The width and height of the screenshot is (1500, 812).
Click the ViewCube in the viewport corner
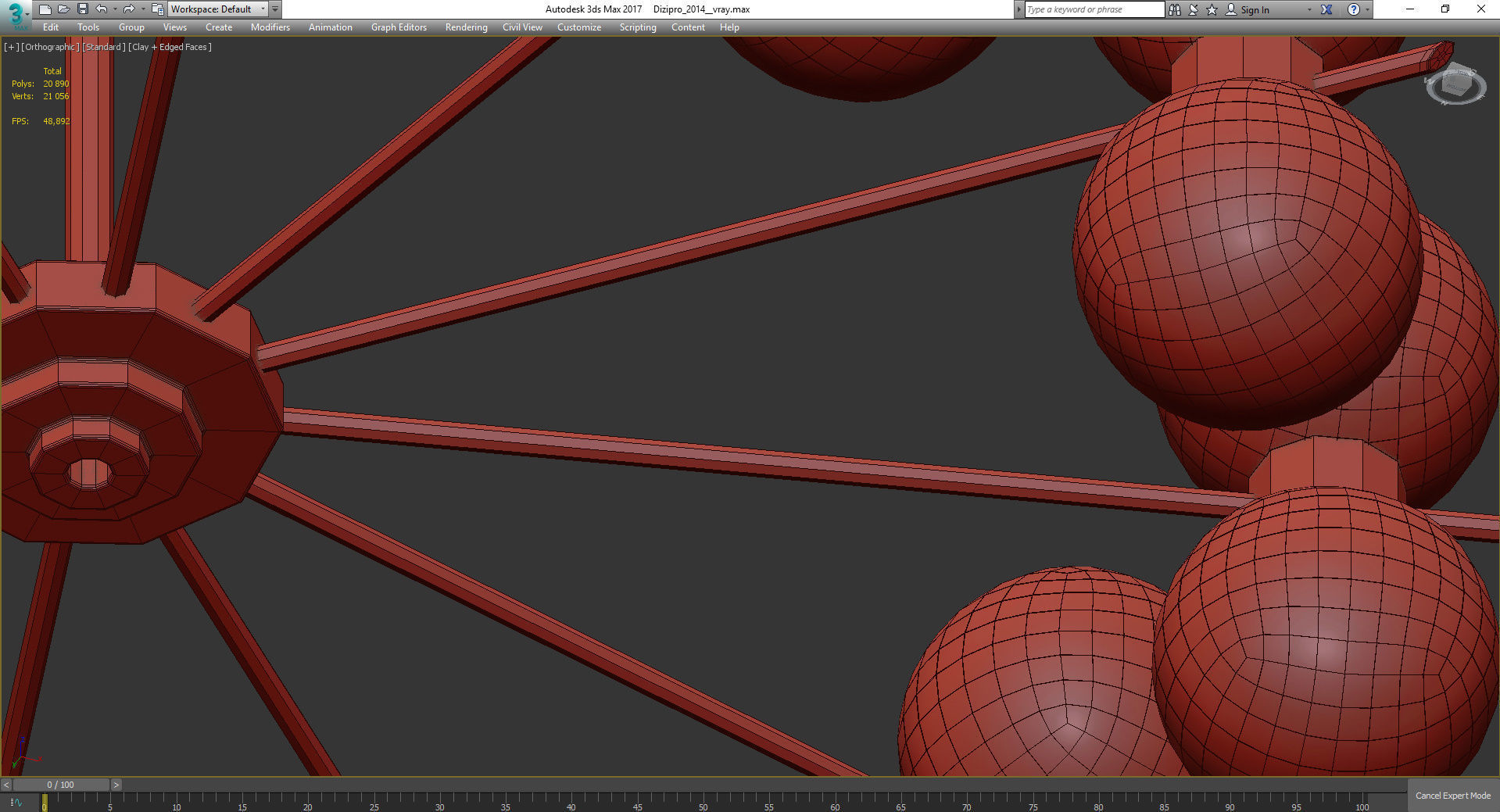point(1455,84)
